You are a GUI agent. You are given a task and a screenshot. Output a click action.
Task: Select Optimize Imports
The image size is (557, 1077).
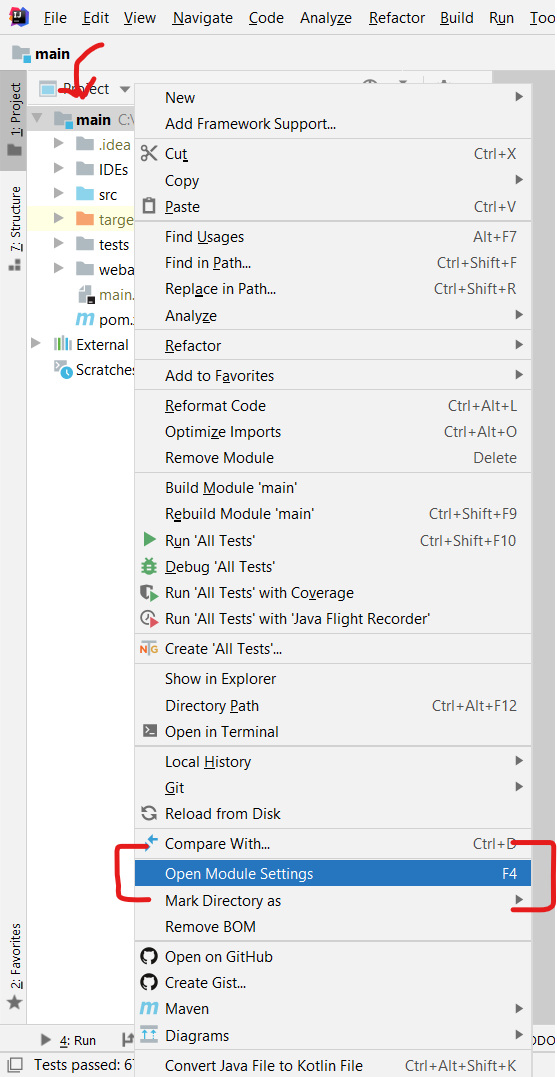[x=332, y=431]
